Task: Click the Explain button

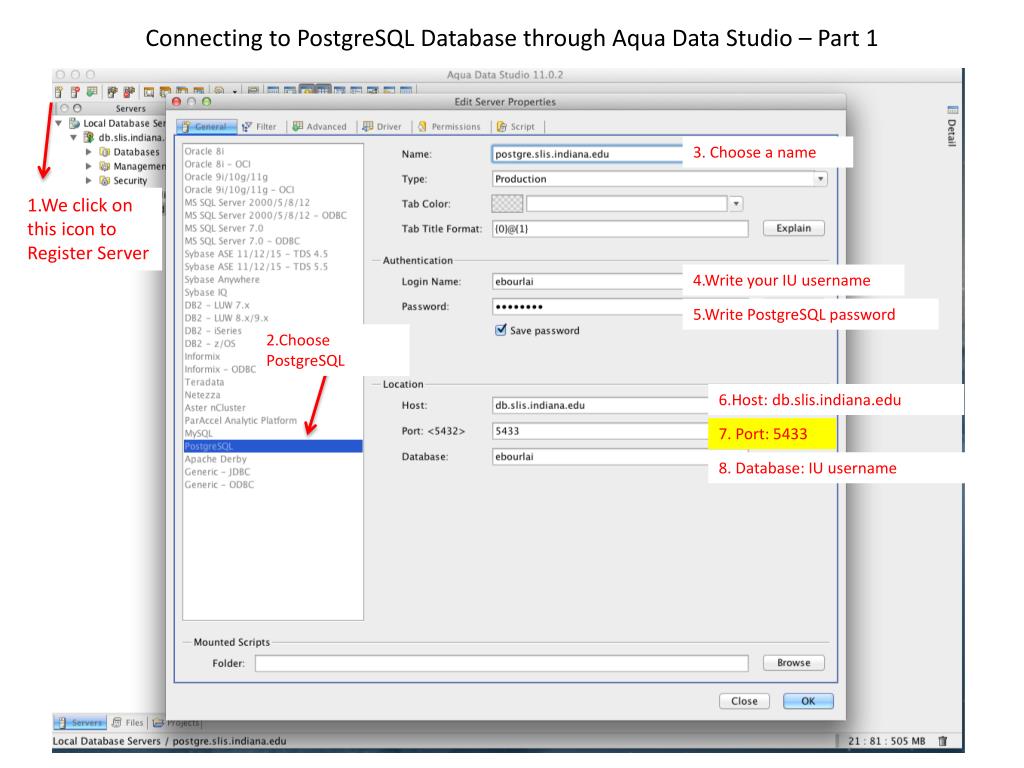Action: tap(793, 228)
